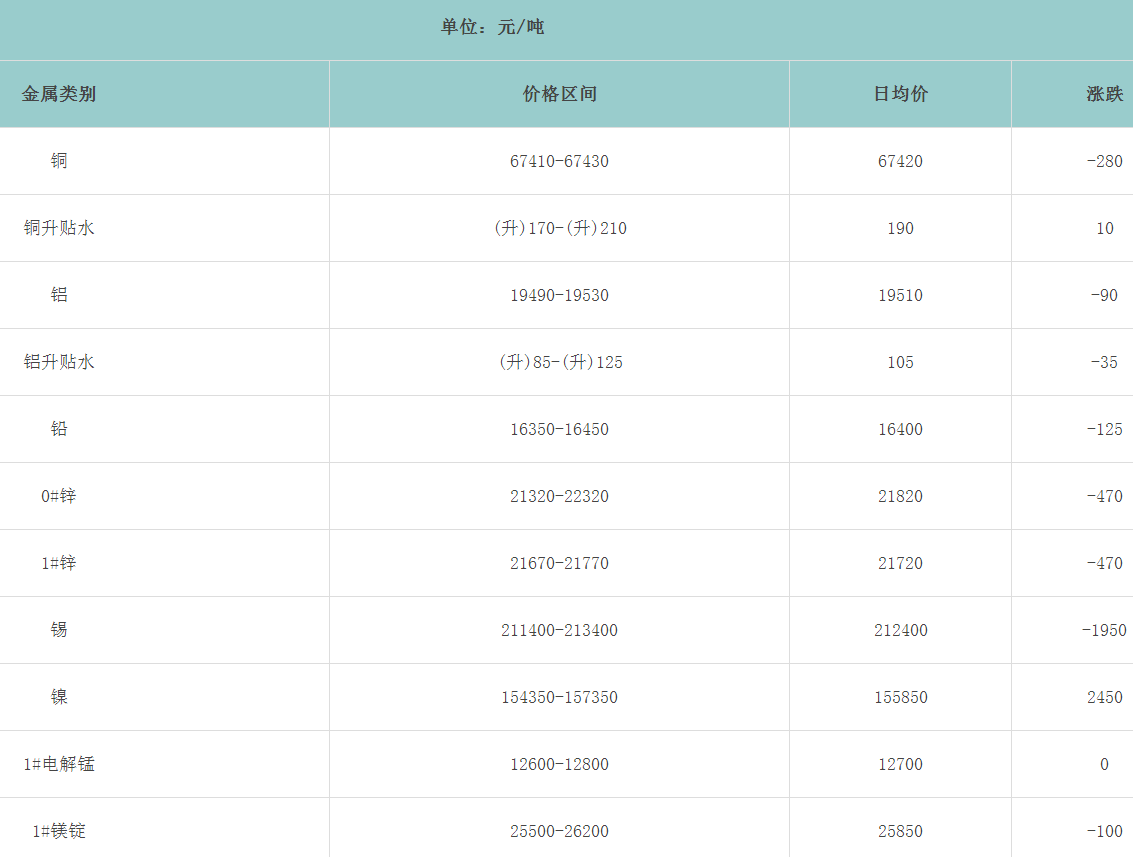Click the 0#锌 row label

point(59,496)
